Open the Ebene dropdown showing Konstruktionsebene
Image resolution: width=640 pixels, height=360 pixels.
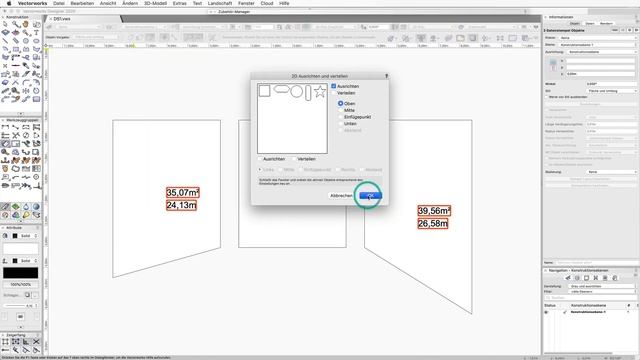pos(597,45)
